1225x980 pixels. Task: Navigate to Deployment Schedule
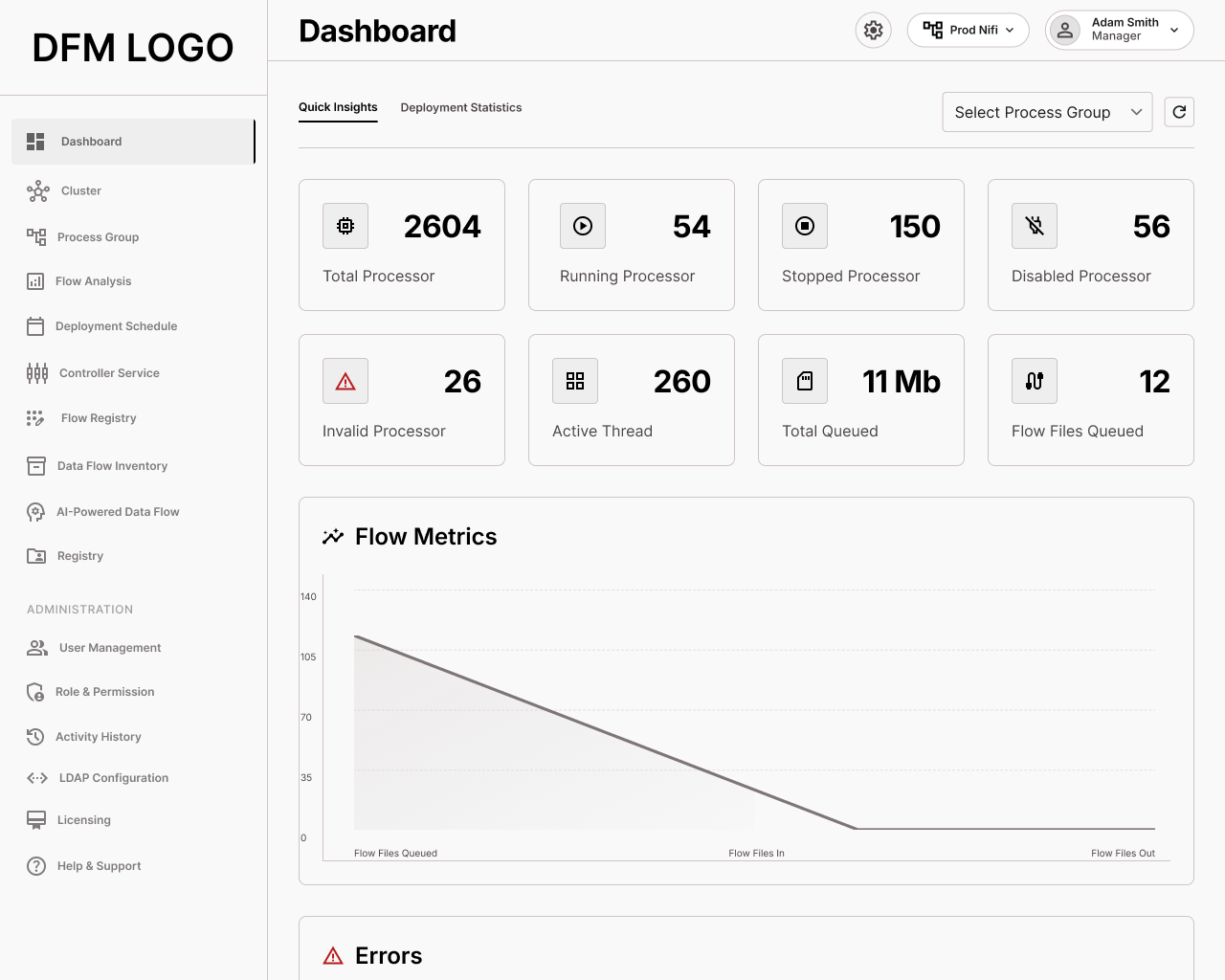click(x=117, y=326)
